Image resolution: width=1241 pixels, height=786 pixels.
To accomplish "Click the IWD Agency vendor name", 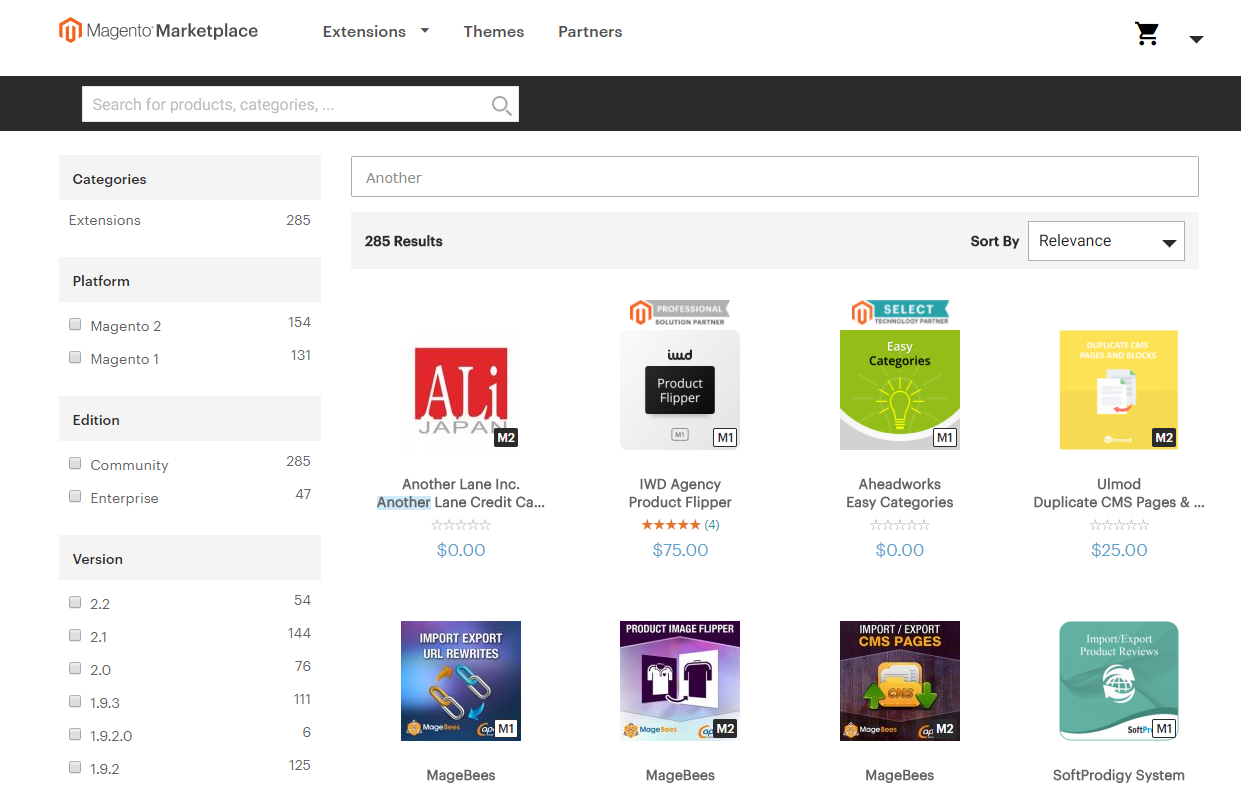I will tap(680, 484).
